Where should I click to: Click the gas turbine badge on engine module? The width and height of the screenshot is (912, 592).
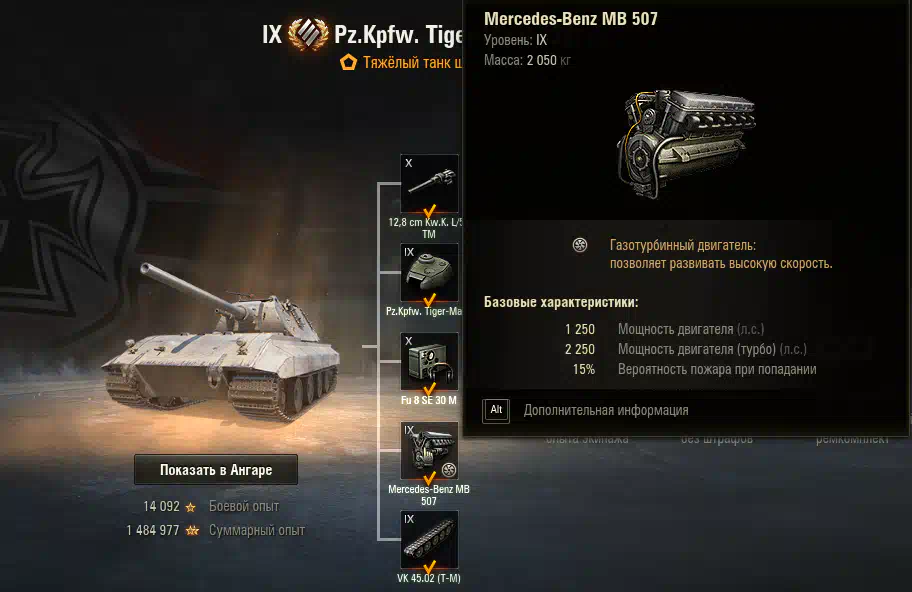(x=448, y=469)
